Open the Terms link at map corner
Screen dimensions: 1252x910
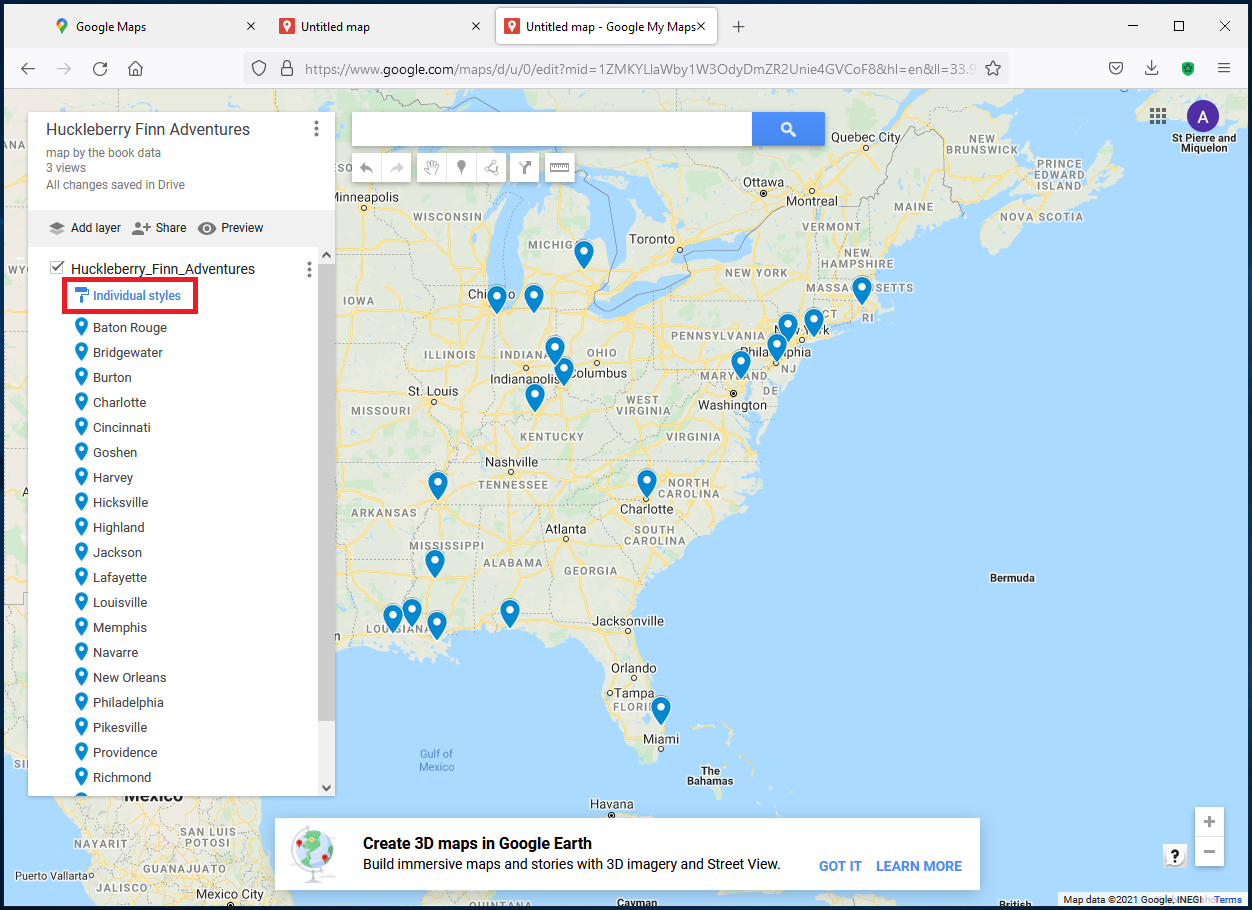1228,900
